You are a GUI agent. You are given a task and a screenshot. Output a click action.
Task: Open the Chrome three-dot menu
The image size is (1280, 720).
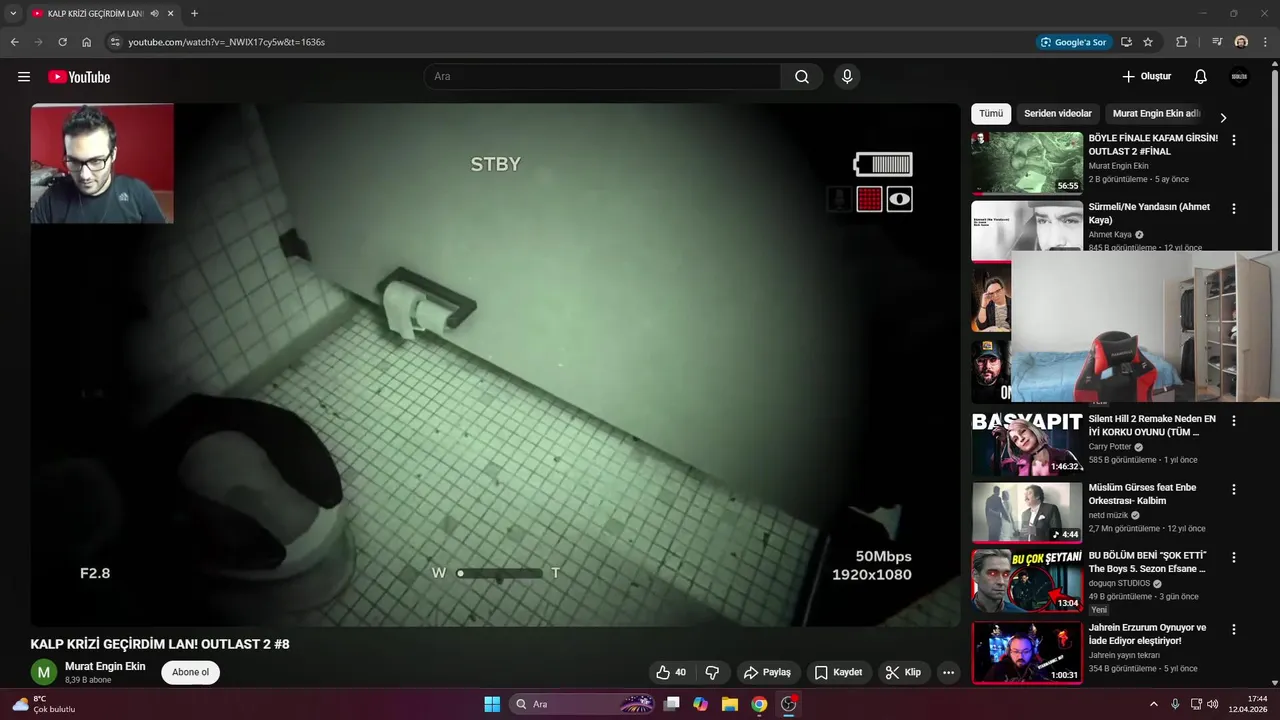click(1264, 42)
